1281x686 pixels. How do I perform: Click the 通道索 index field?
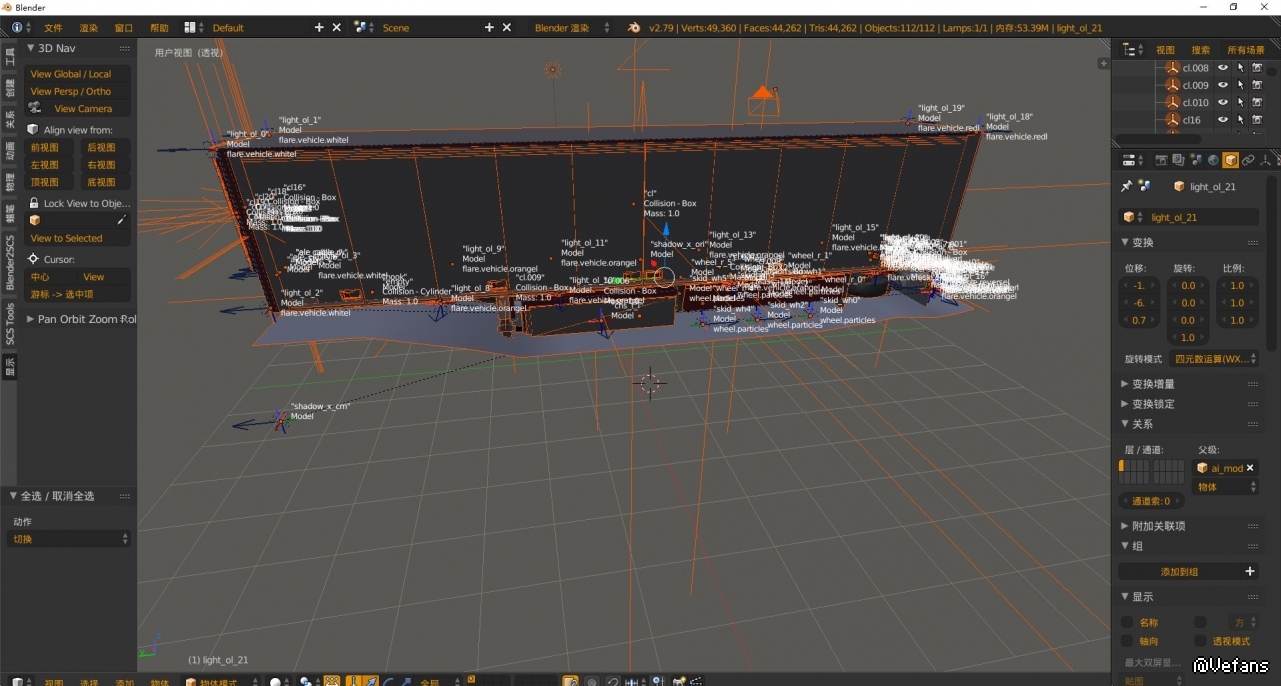point(1151,501)
